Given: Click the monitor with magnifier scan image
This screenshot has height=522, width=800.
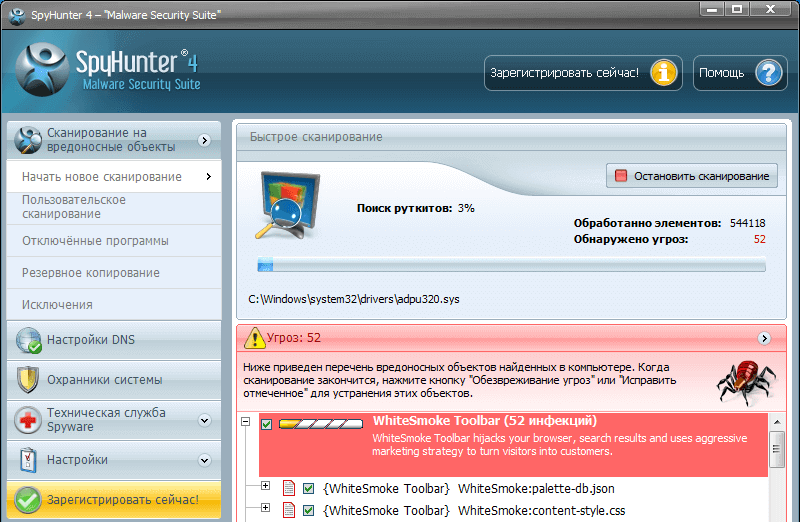Looking at the screenshot, I should point(288,206).
